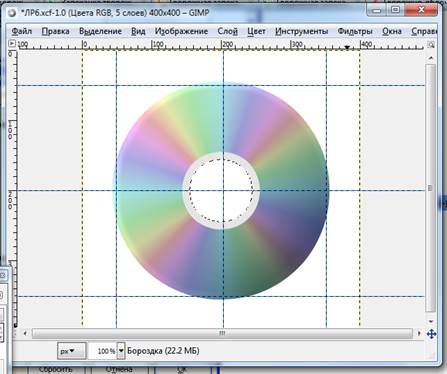Open the Фильтры menu
447x374 pixels.
[x=355, y=31]
